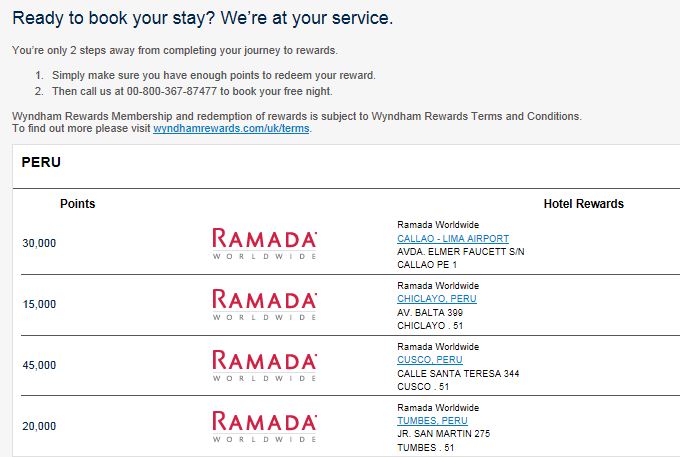
Task: Select the 15,000 points value
Action: click(39, 304)
